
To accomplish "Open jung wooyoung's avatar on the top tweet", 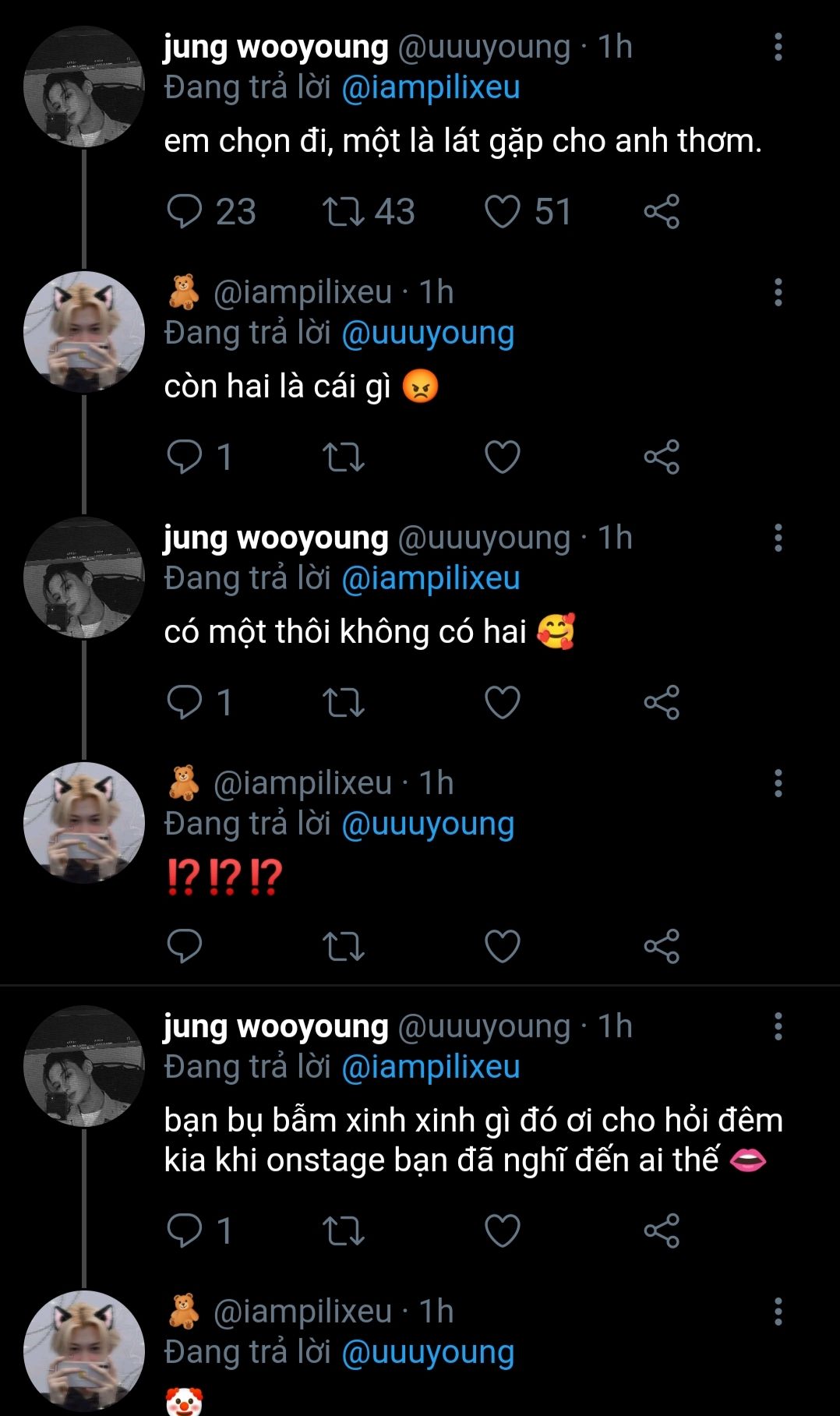I will [84, 87].
